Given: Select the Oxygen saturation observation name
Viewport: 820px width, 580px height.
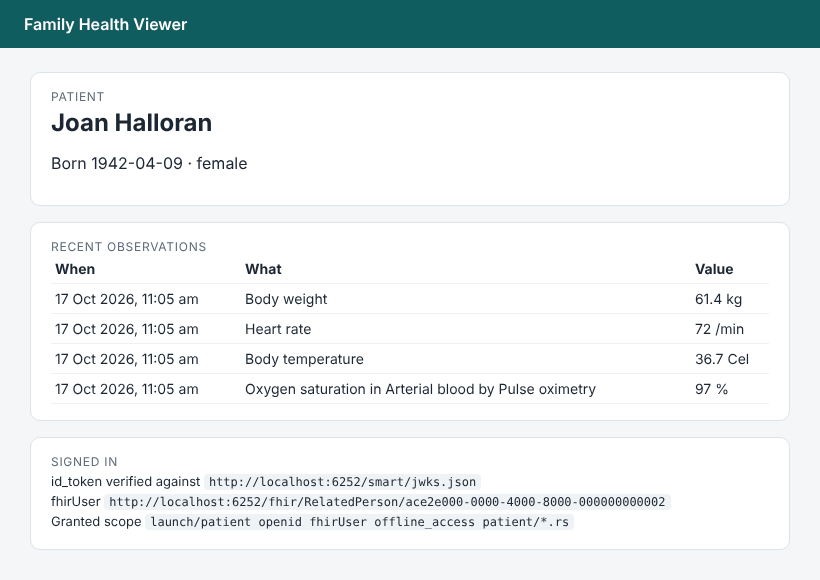Looking at the screenshot, I should (420, 389).
